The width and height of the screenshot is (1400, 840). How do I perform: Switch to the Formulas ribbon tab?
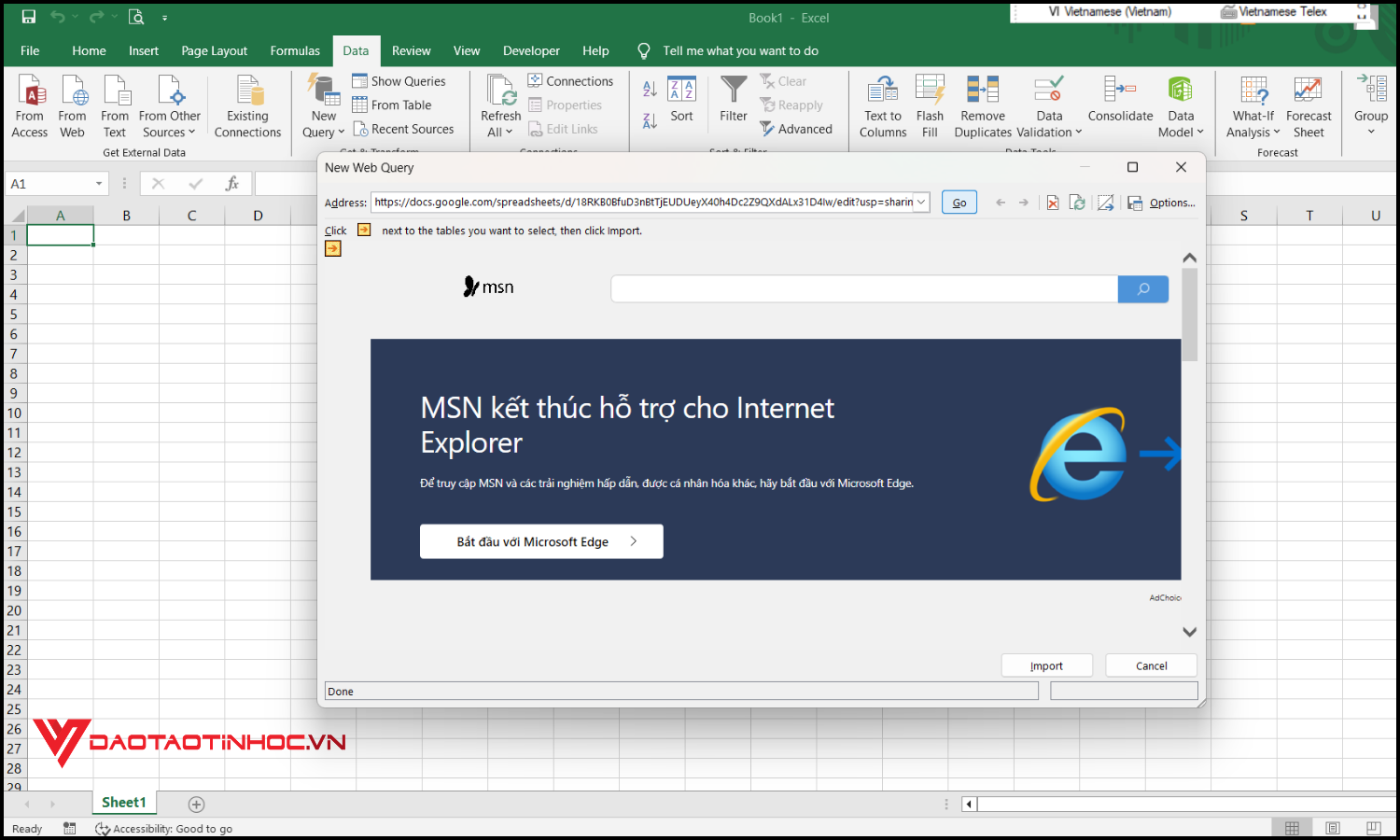click(x=295, y=50)
